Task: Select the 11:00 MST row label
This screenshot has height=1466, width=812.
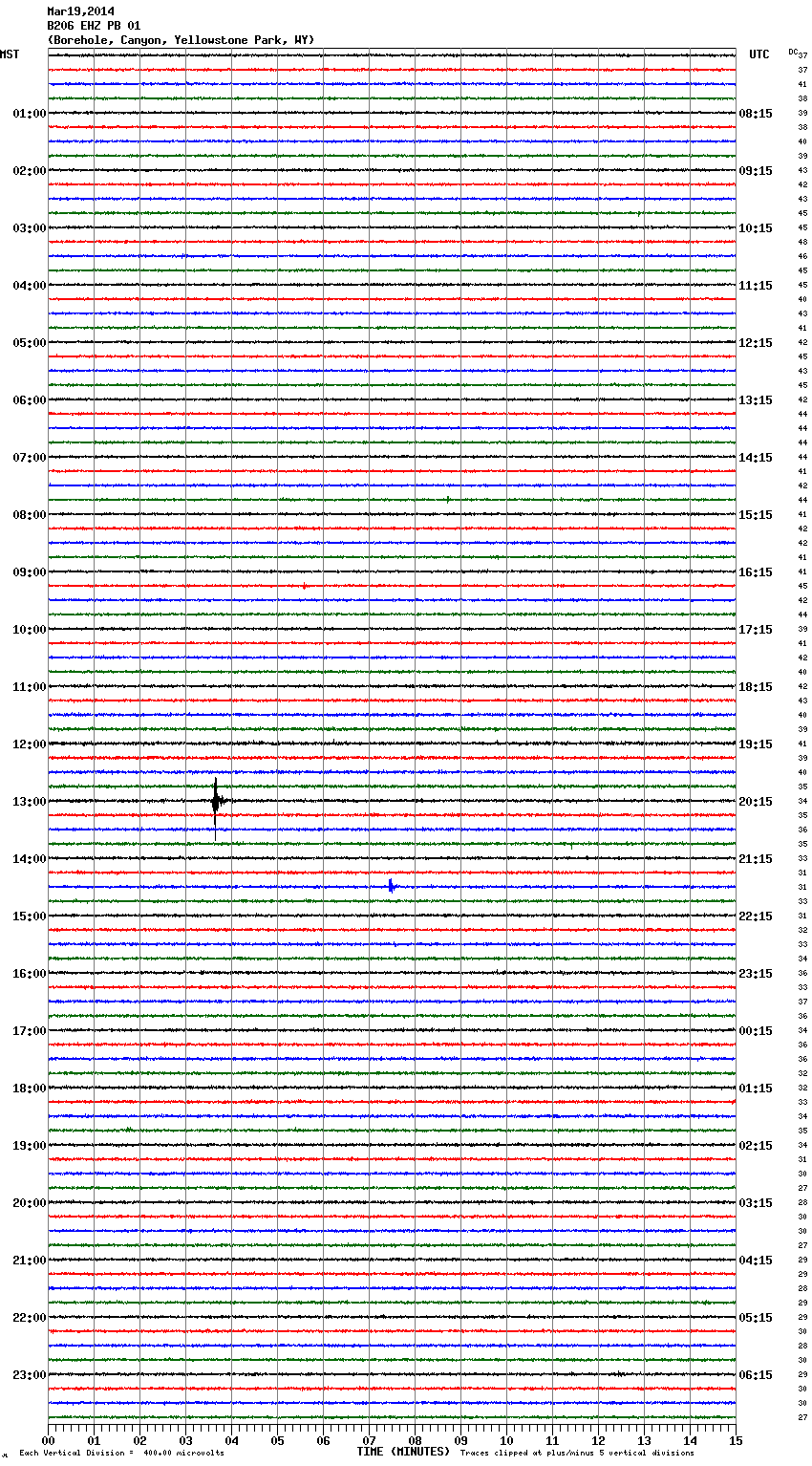Action: [x=29, y=687]
